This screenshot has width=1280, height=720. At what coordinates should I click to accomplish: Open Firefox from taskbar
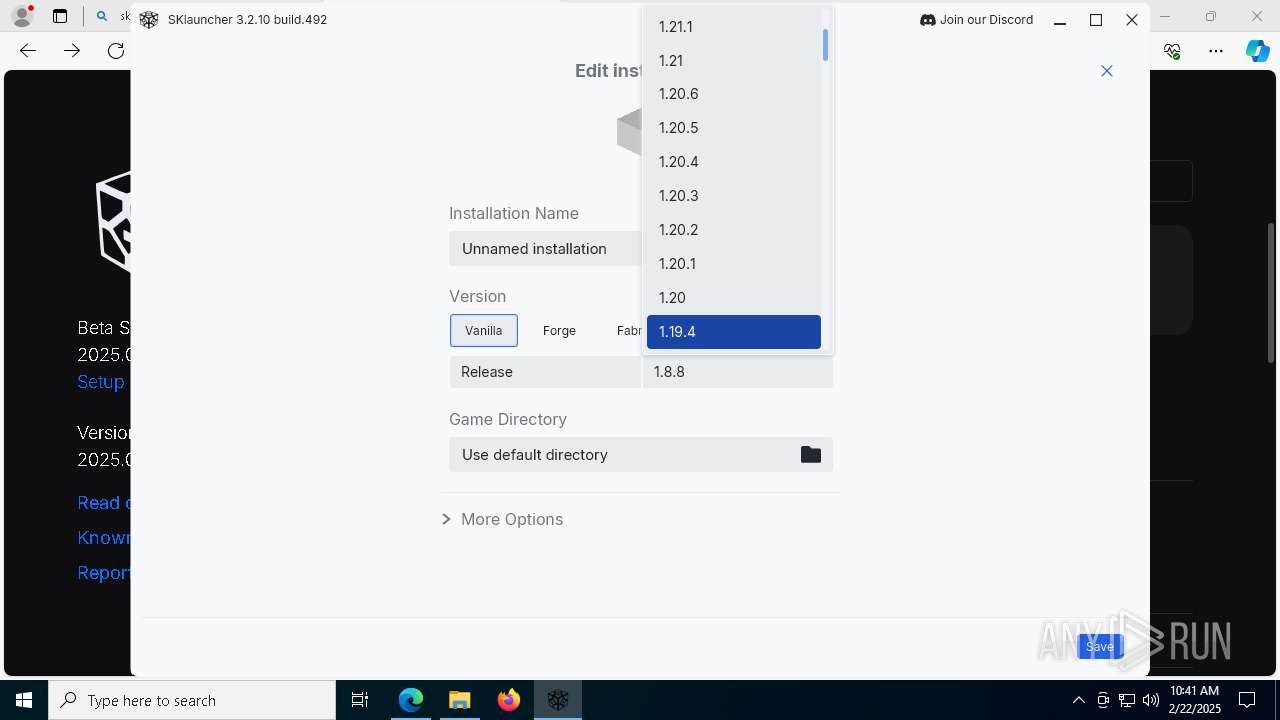[509, 700]
